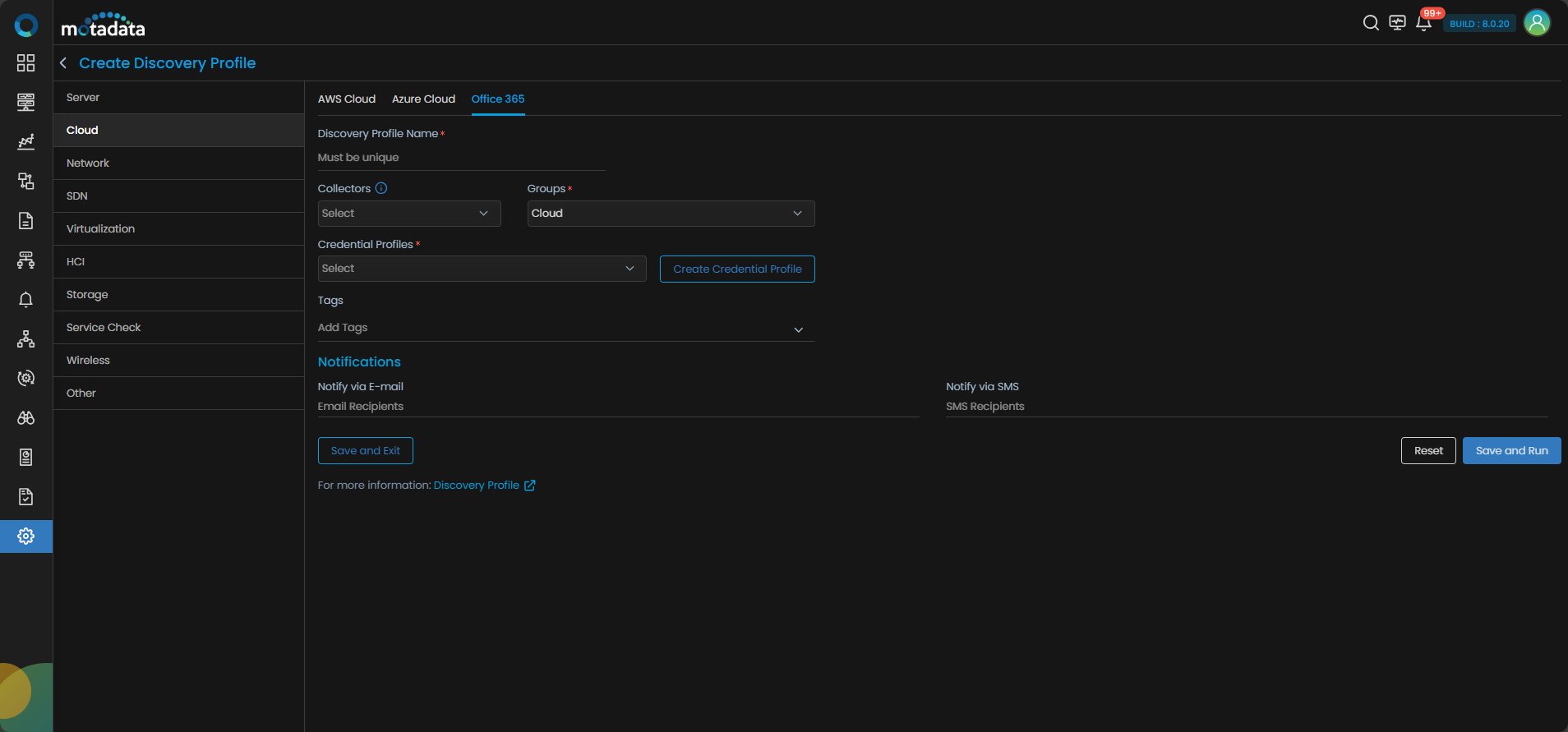Open the settings gear icon in sidebar
This screenshot has height=732, width=1568.
[26, 536]
